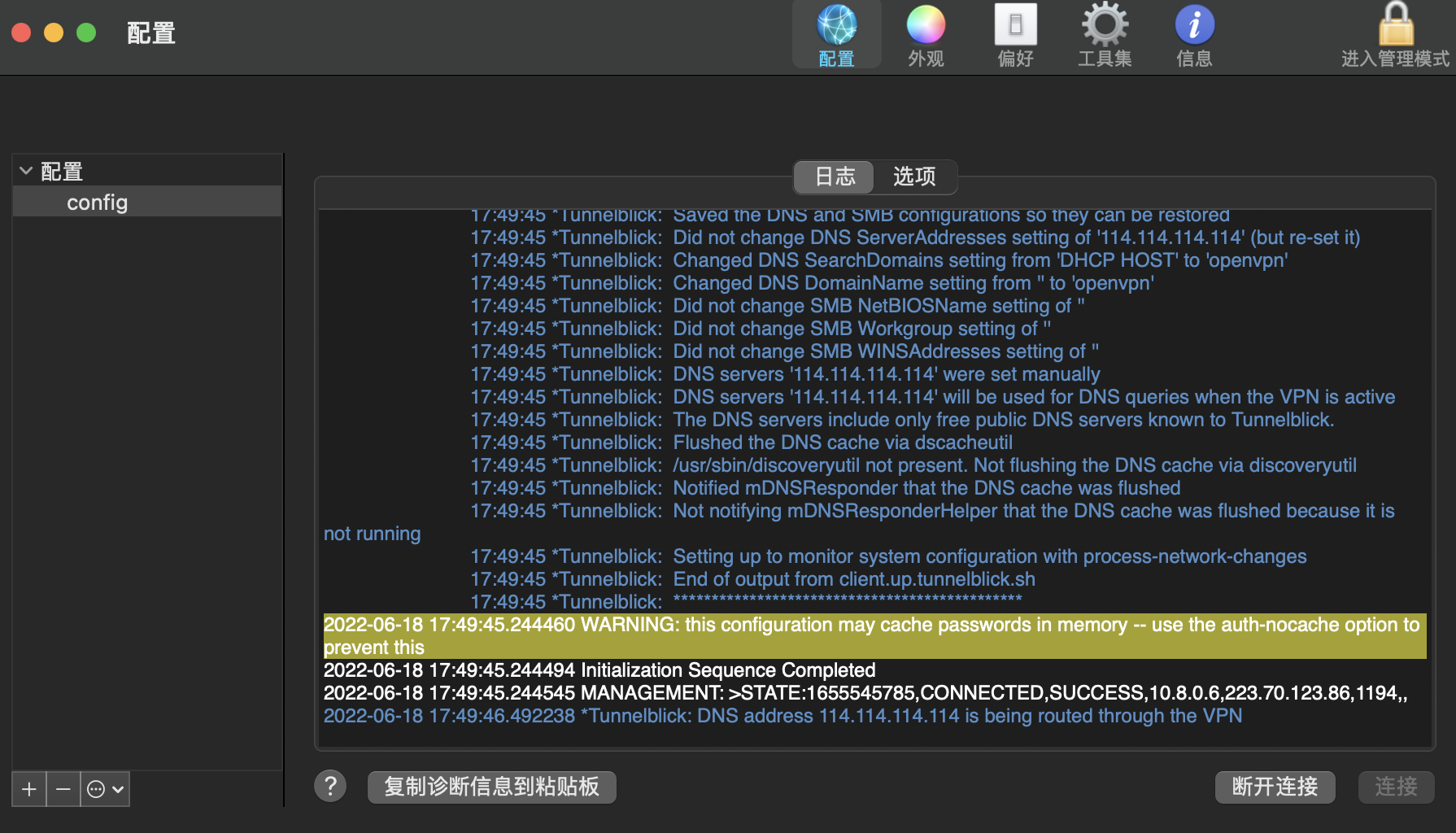This screenshot has height=833, width=1456.
Task: Click the Setting up to monitor system configuration line
Action: coord(889,556)
